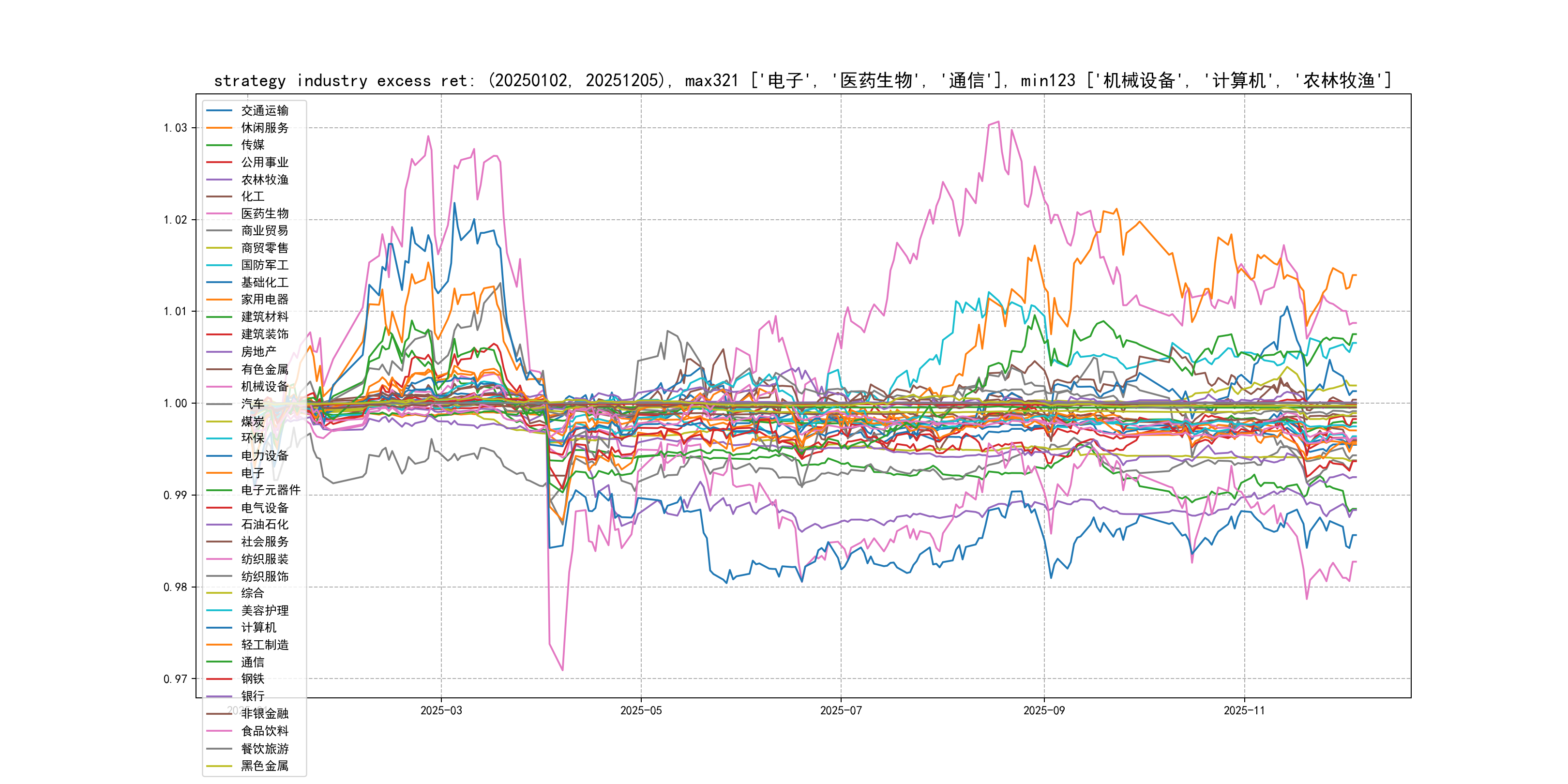Click the 休闲服务 orange line swatch
Screen dimensions: 1568x784
(219, 128)
